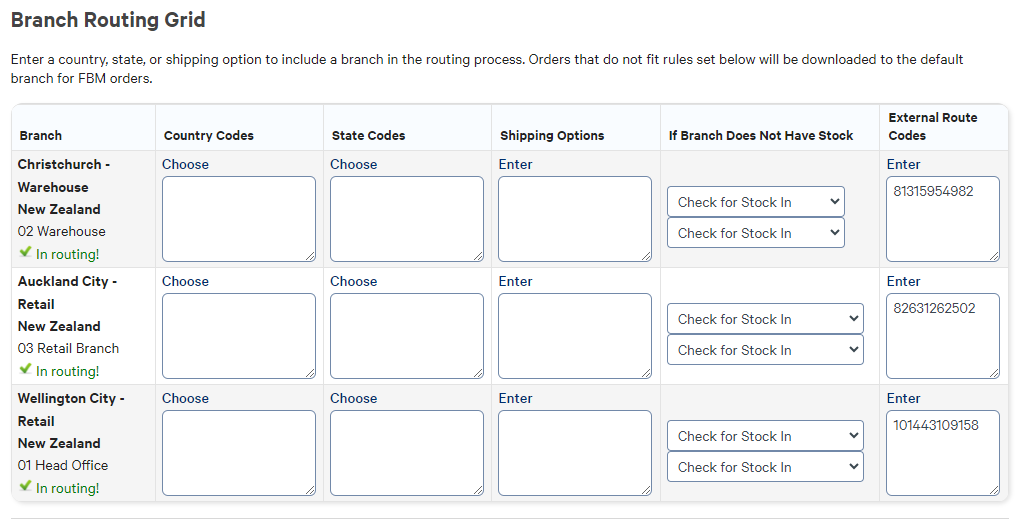This screenshot has width=1023, height=529.
Task: Click the green checkmark for Wellington City routing
Action: [x=26, y=487]
